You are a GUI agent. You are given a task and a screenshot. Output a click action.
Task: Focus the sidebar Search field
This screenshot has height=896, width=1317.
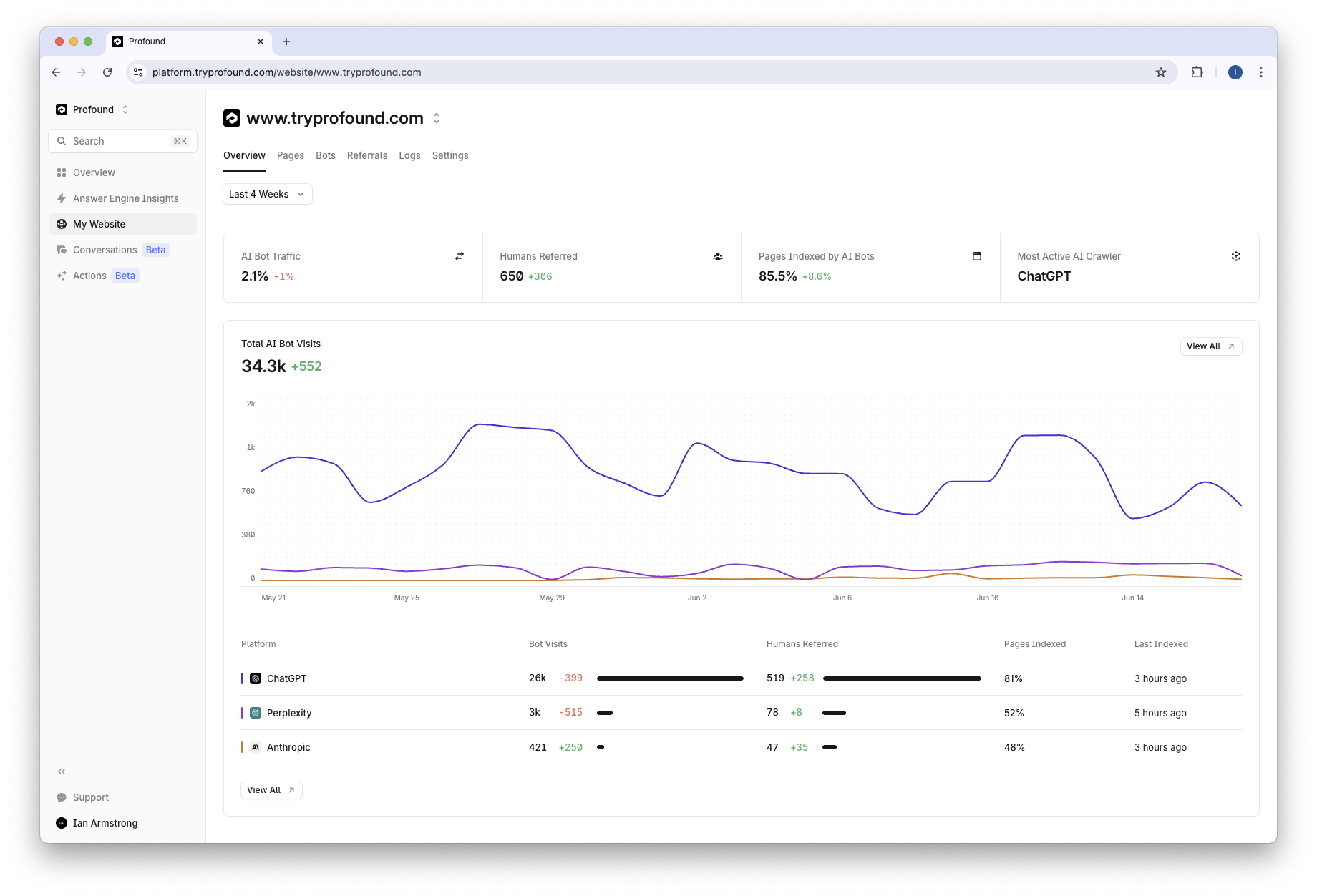point(122,141)
